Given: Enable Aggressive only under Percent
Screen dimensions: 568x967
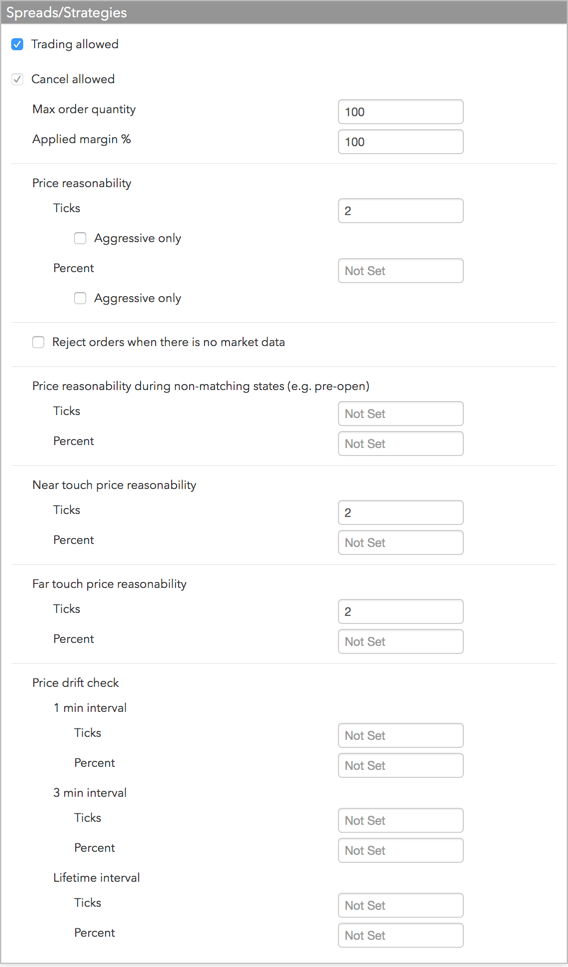Looking at the screenshot, I should pos(80,298).
